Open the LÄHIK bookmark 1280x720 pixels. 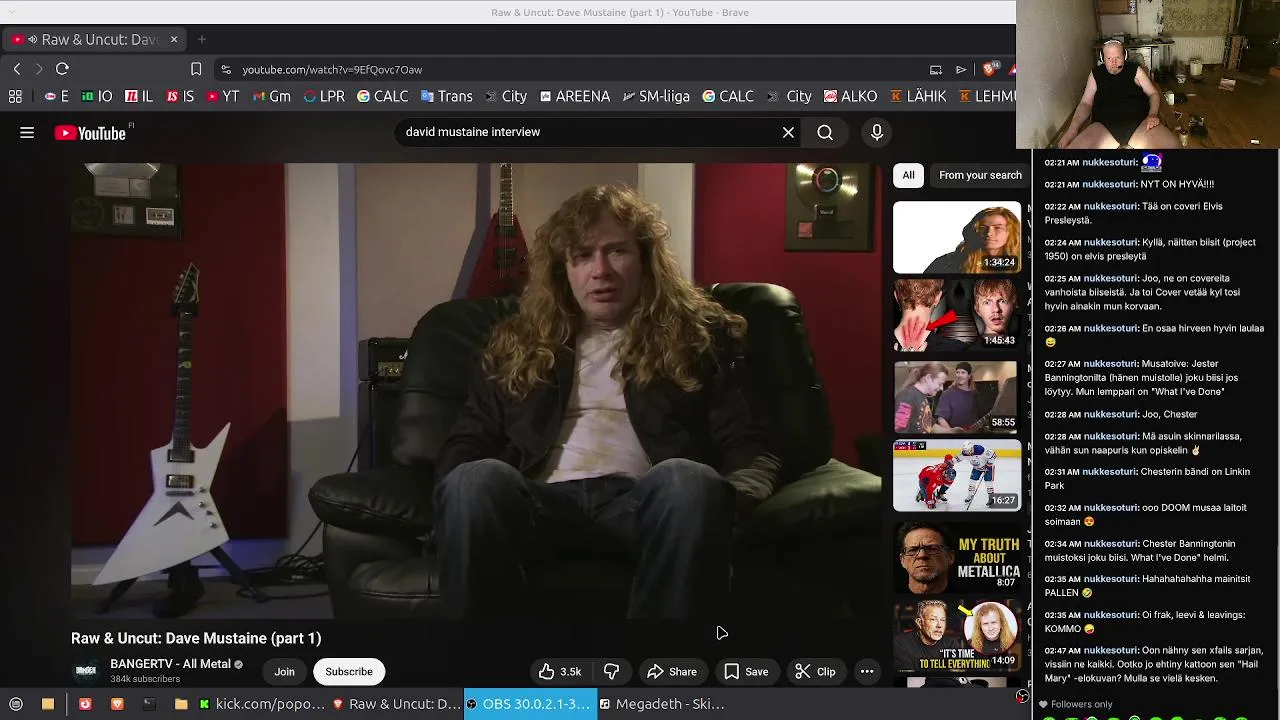(x=918, y=96)
